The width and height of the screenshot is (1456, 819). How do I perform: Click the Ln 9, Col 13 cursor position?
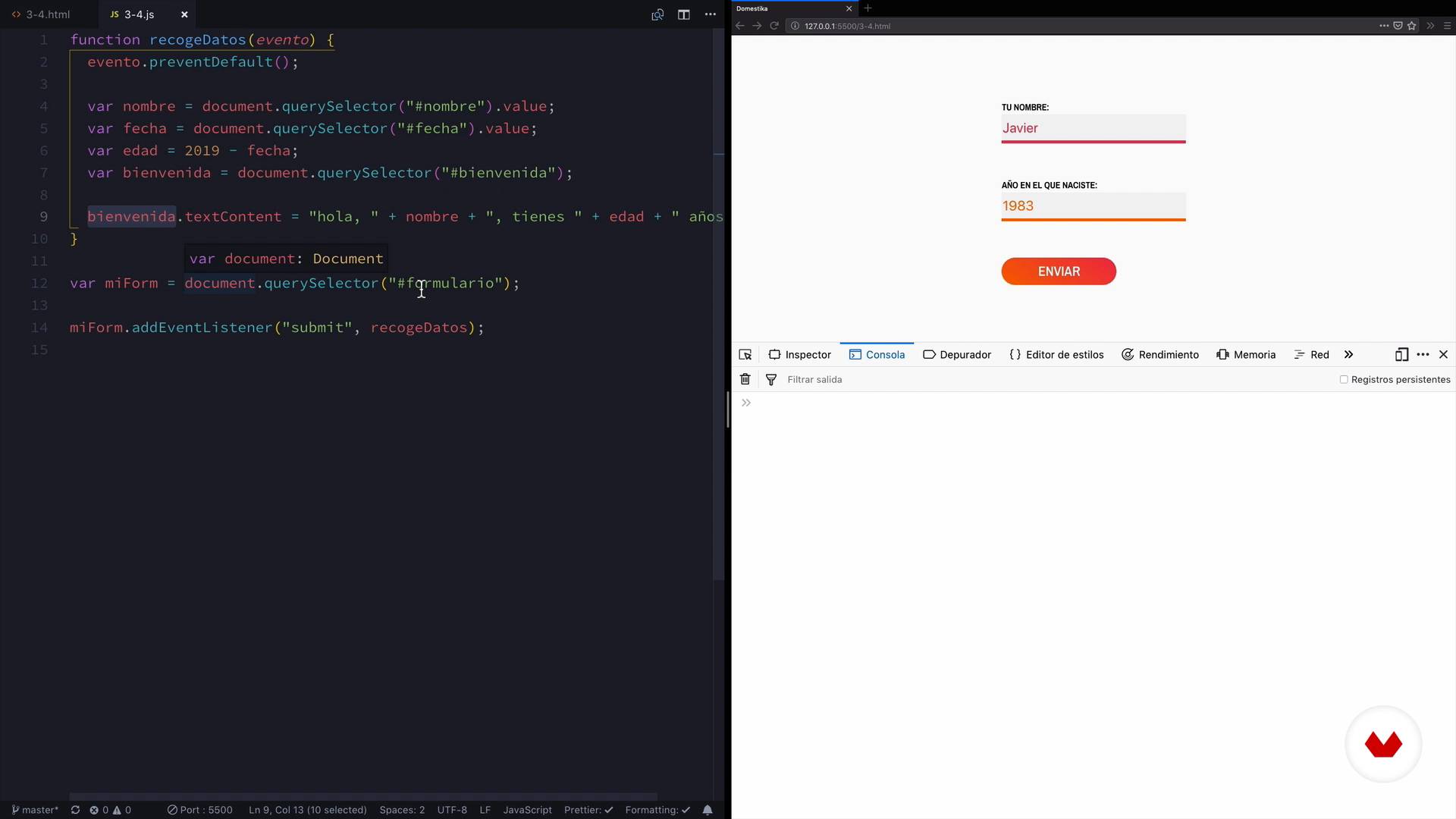pos(308,810)
